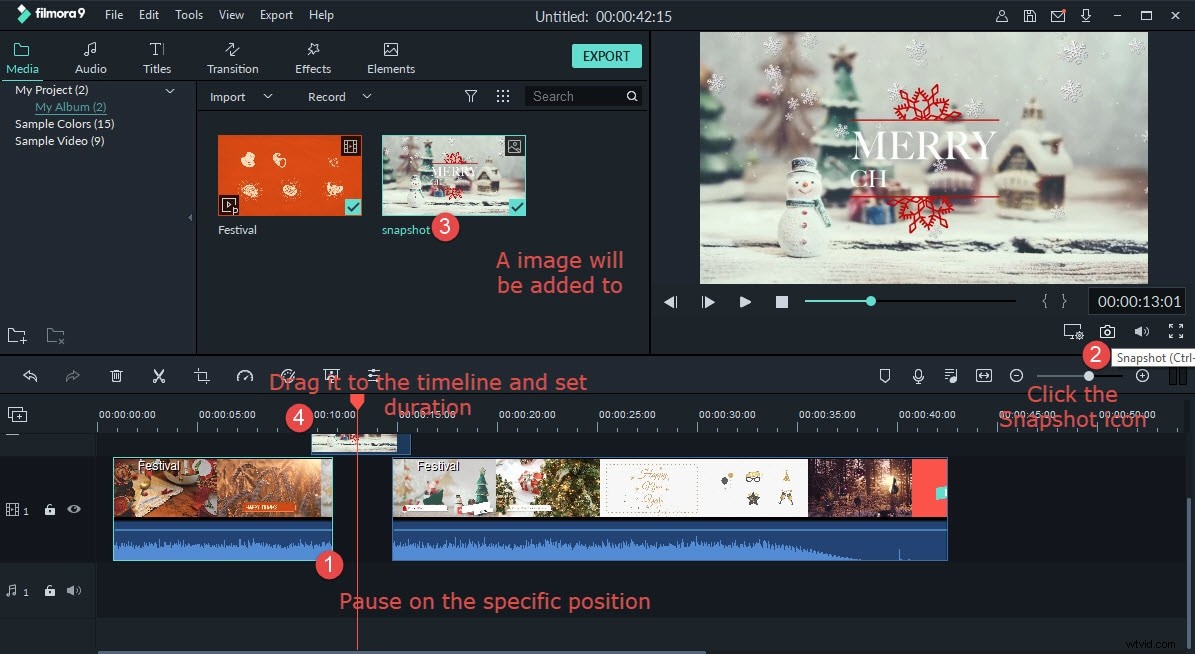Click the EXPORT button
This screenshot has height=654, width=1195.
coord(606,56)
